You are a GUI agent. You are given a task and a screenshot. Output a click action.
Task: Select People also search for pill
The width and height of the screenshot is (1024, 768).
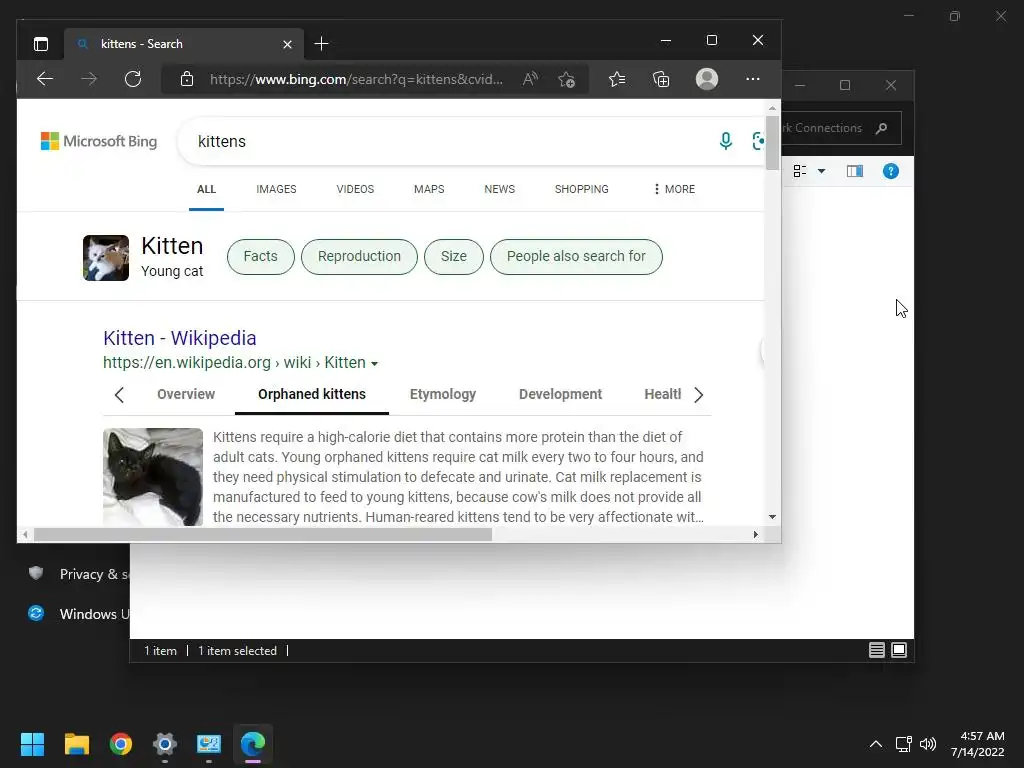(576, 257)
